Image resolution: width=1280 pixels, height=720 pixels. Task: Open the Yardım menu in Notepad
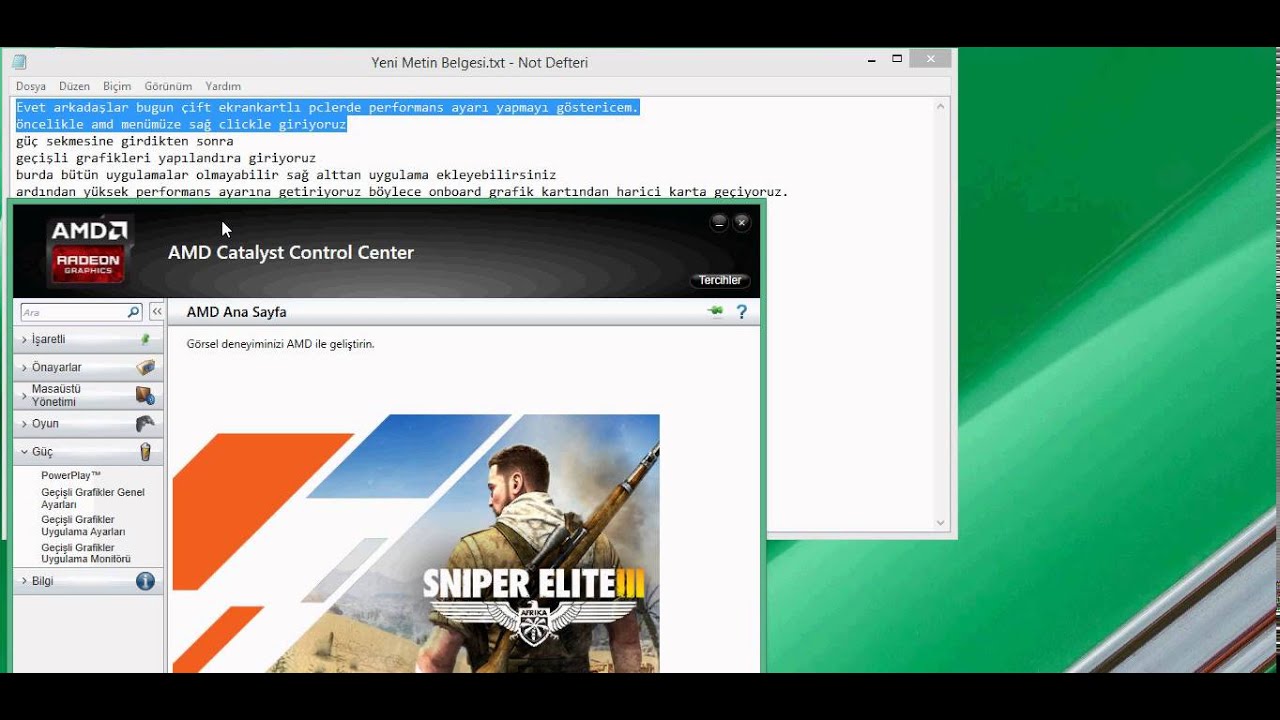[223, 86]
